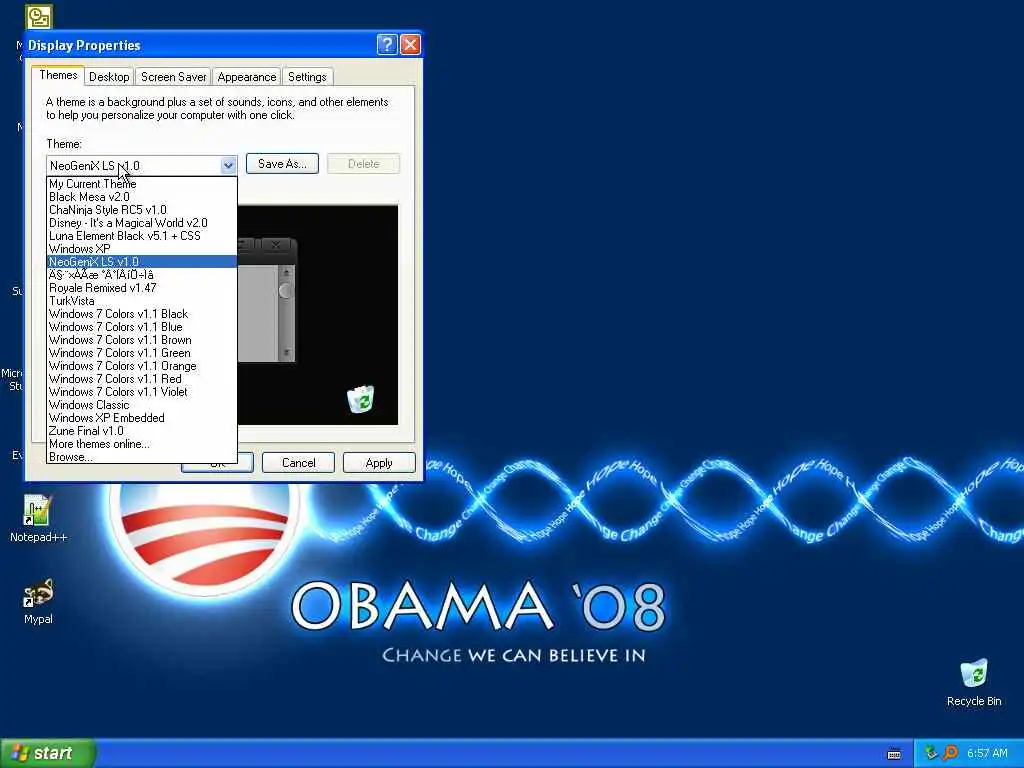Click More themes online... entry
Image resolution: width=1024 pixels, height=768 pixels.
pos(142,444)
